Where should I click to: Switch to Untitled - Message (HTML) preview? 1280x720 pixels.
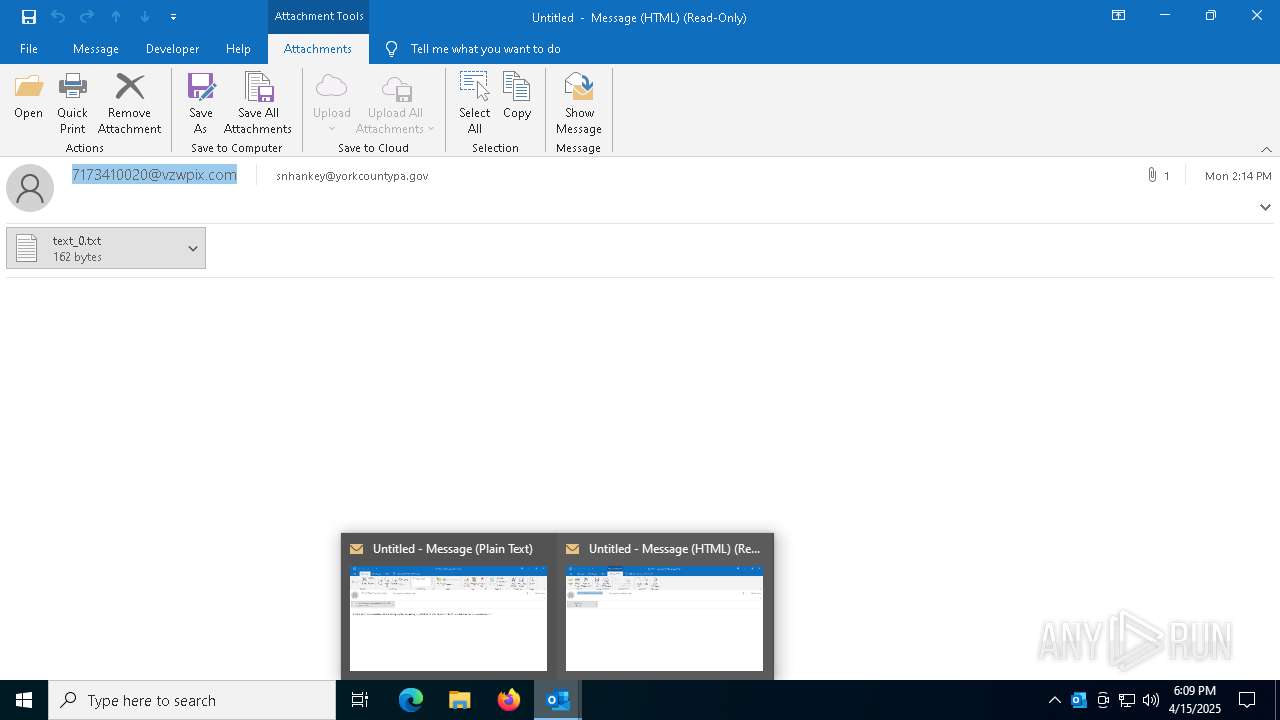point(664,607)
